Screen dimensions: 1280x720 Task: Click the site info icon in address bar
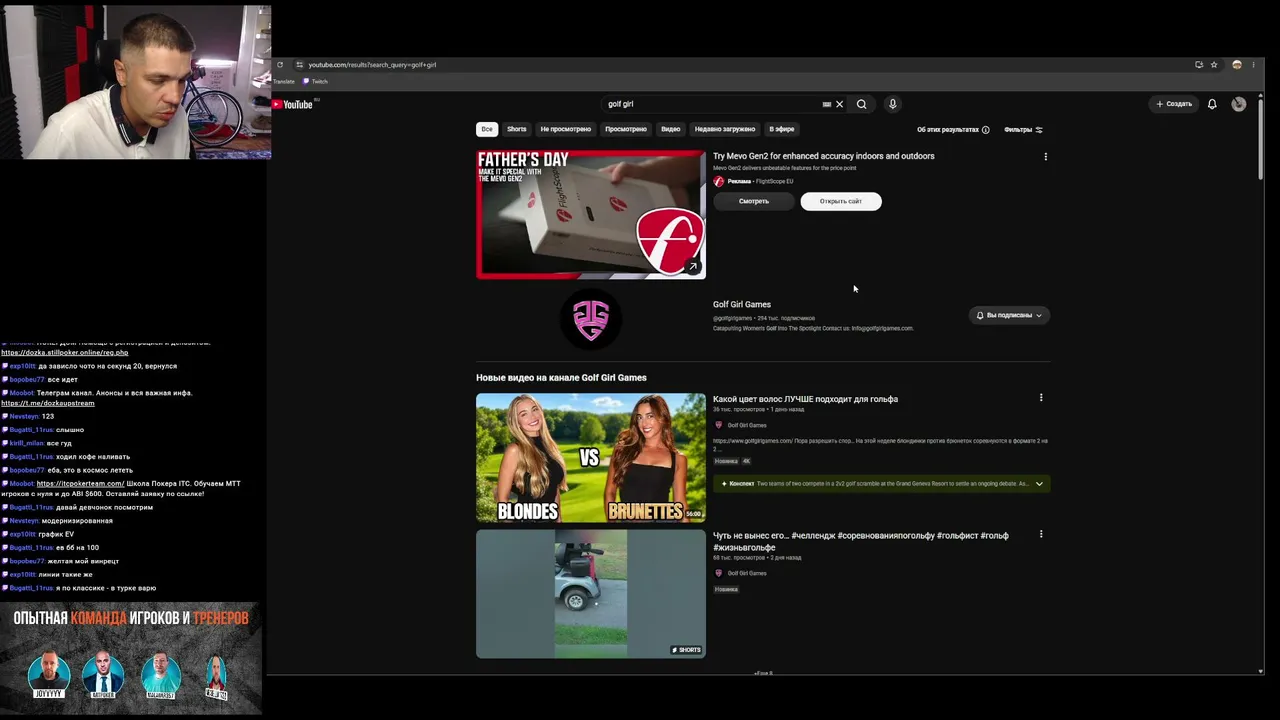[299, 65]
